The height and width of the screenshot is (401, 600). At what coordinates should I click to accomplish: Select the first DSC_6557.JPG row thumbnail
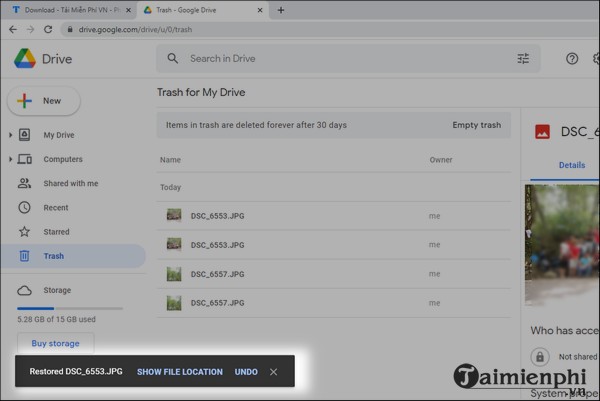pos(174,274)
